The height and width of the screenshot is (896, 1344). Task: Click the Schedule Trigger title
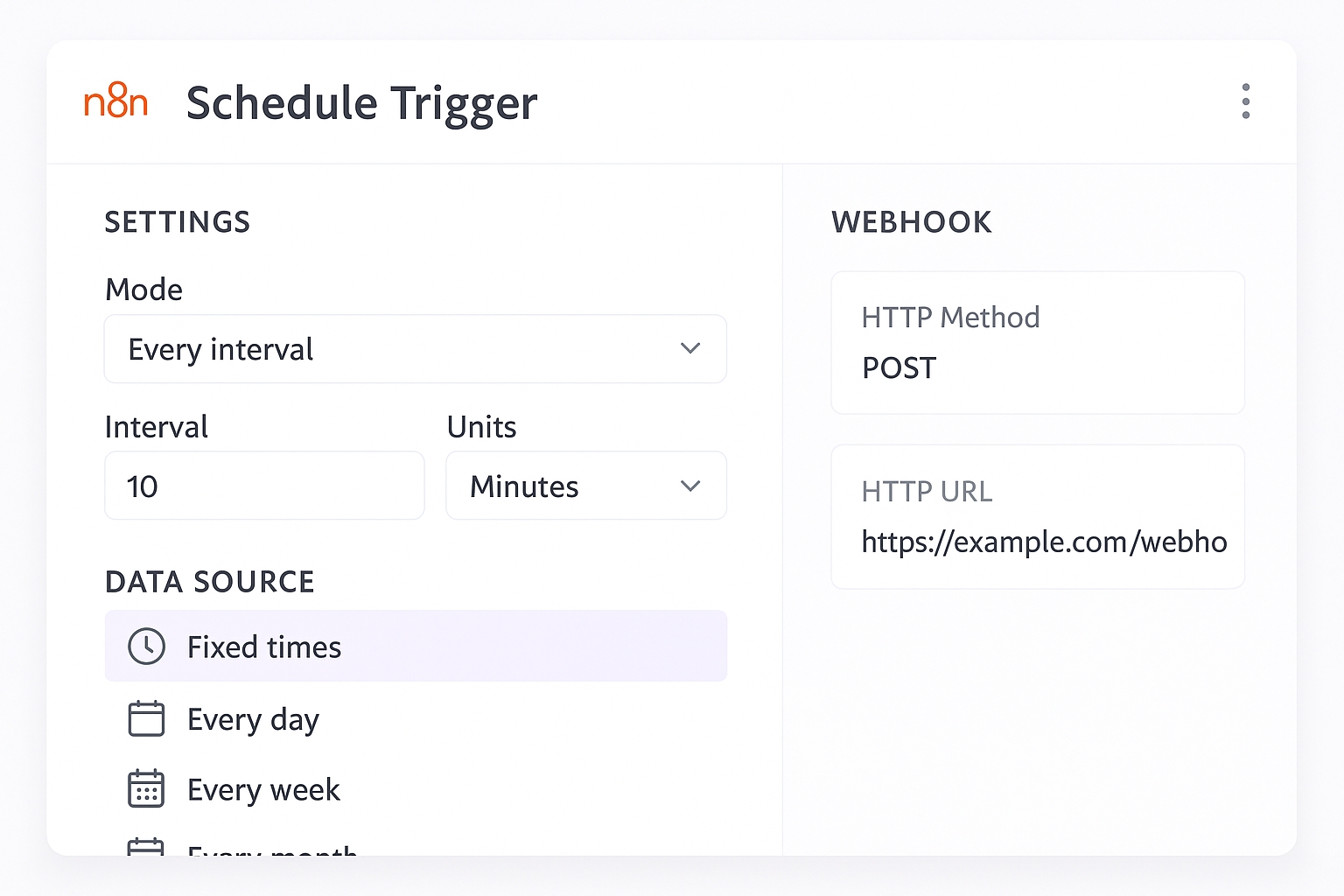tap(361, 103)
